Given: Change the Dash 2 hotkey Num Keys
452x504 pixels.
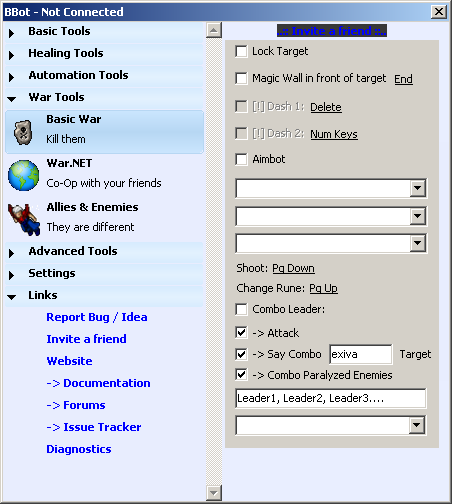Looking at the screenshot, I should (x=334, y=134).
